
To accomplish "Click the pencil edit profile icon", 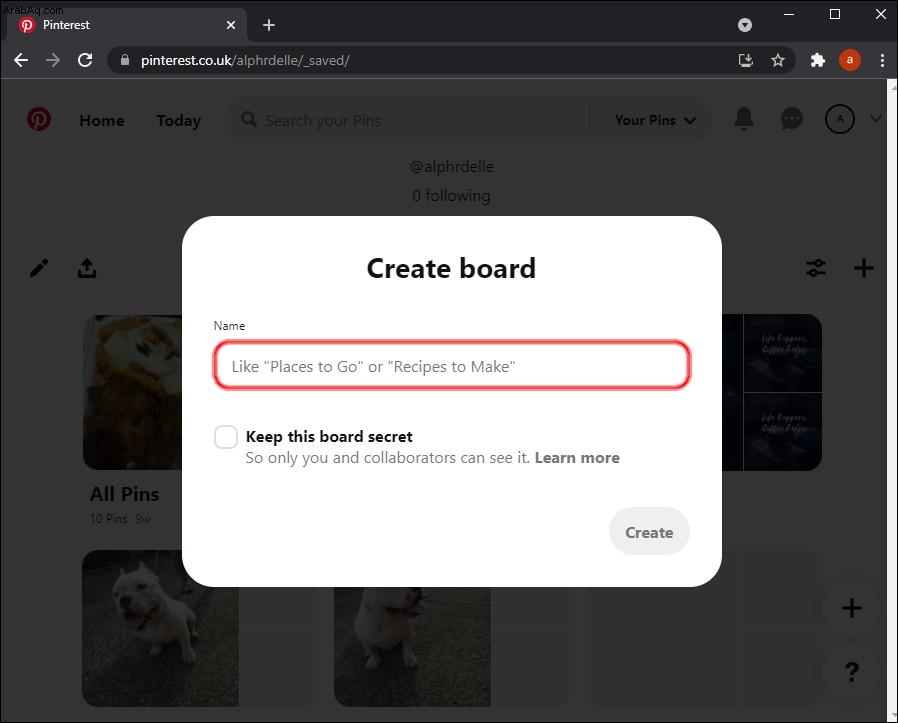I will [x=39, y=268].
